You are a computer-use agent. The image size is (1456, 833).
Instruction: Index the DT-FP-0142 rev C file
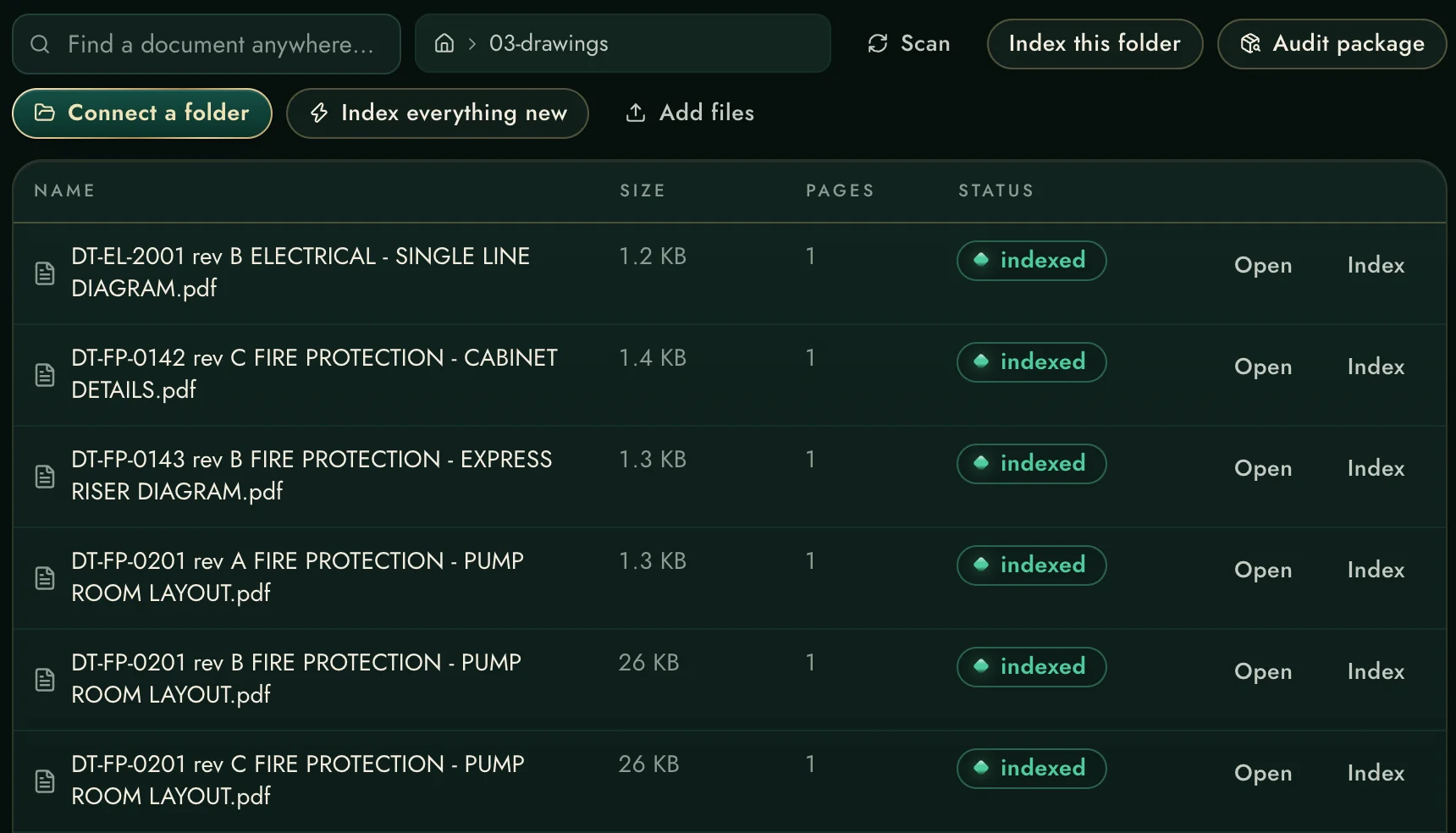pyautogui.click(x=1376, y=367)
